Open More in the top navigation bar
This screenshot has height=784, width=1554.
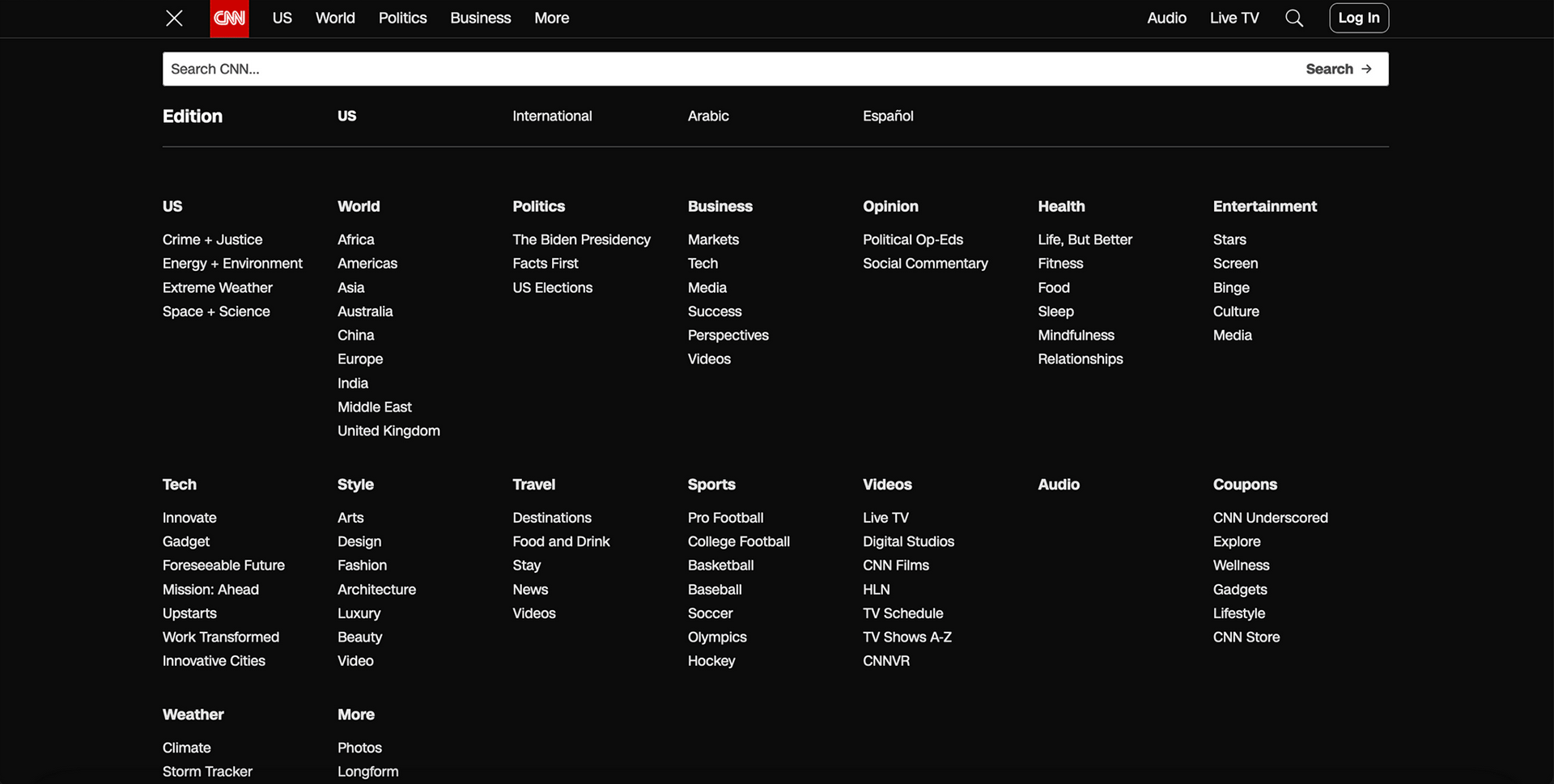(552, 18)
